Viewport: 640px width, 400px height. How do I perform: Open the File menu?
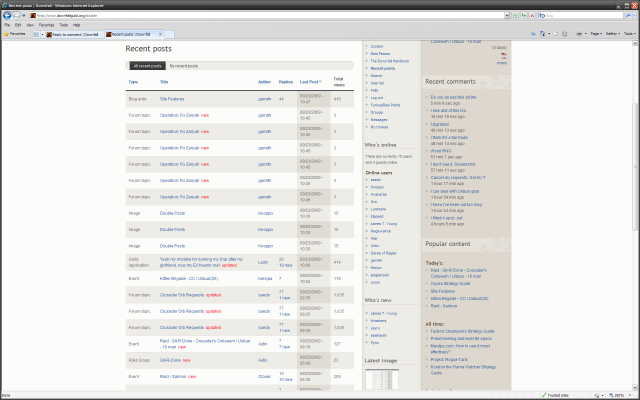pos(7,25)
